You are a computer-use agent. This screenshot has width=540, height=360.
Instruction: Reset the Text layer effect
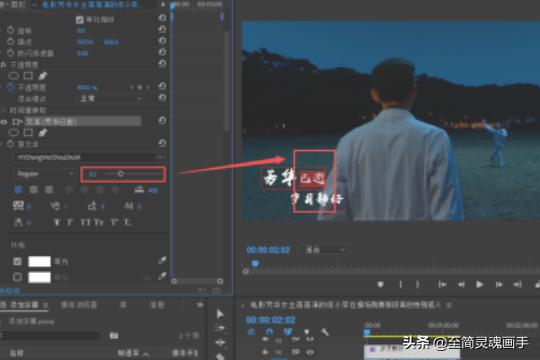click(x=162, y=120)
